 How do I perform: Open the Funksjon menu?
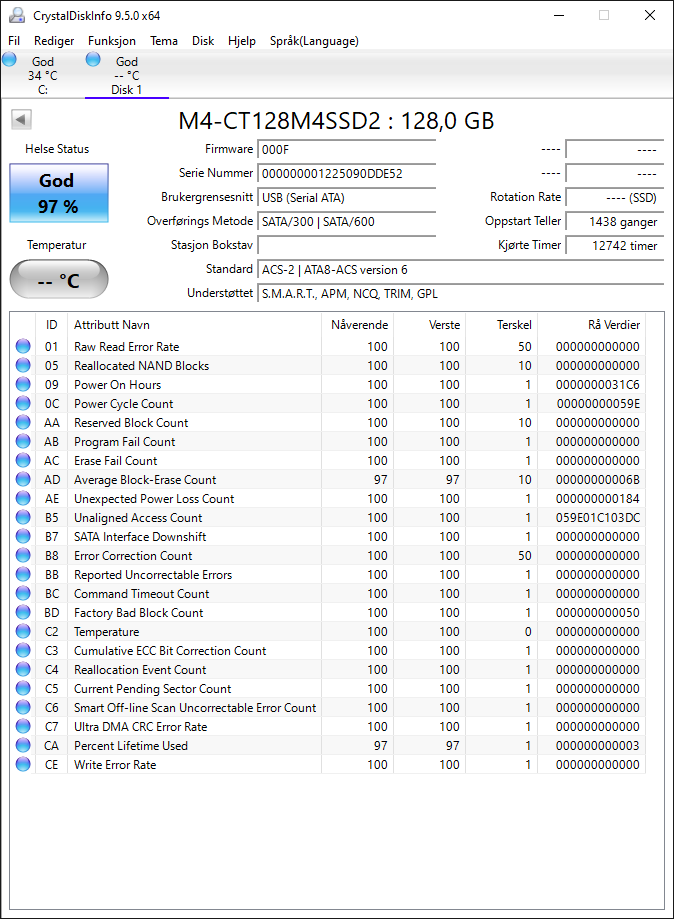tap(112, 41)
